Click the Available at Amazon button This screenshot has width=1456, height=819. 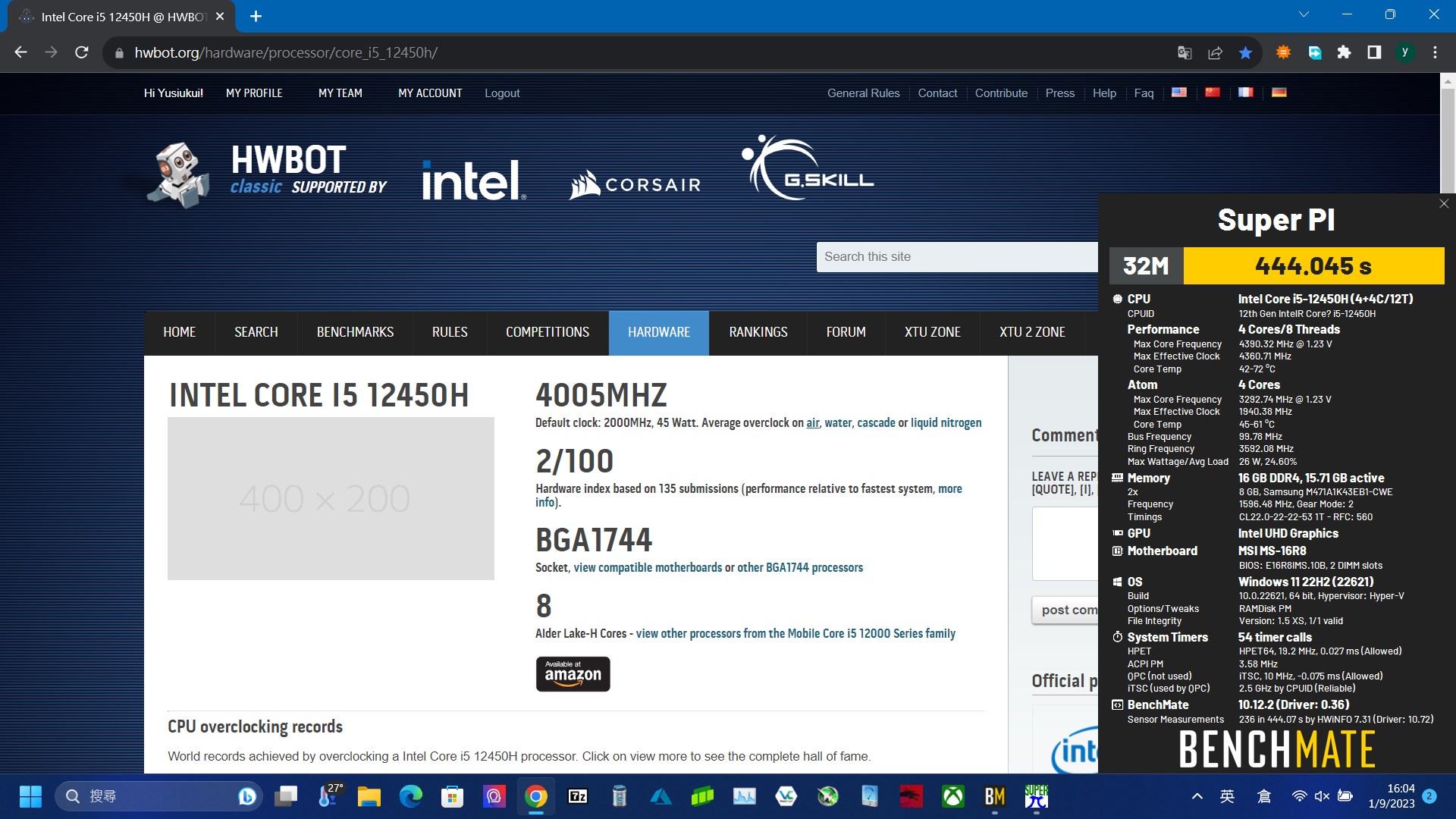pyautogui.click(x=573, y=673)
